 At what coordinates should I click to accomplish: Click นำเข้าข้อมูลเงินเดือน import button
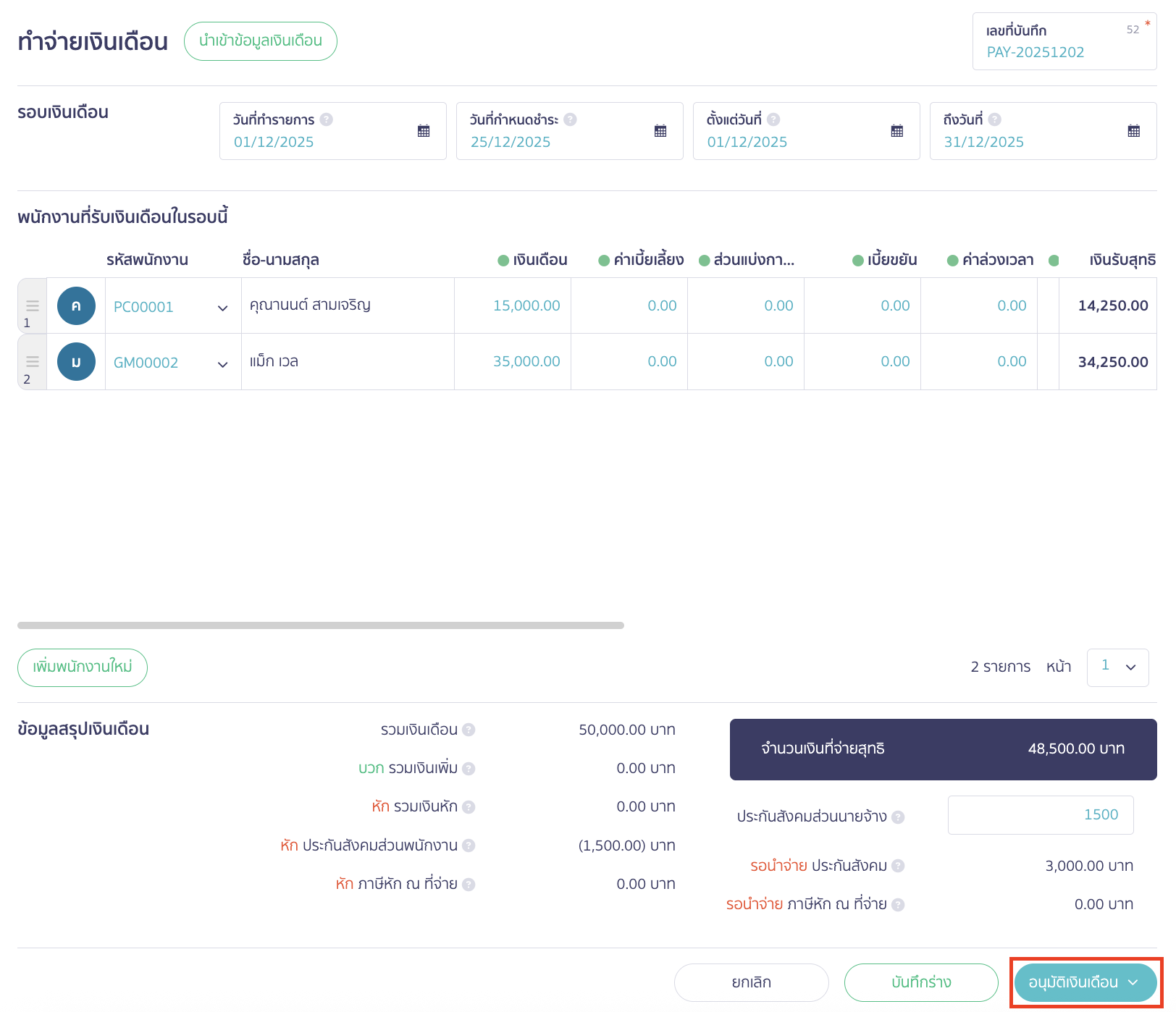point(261,41)
